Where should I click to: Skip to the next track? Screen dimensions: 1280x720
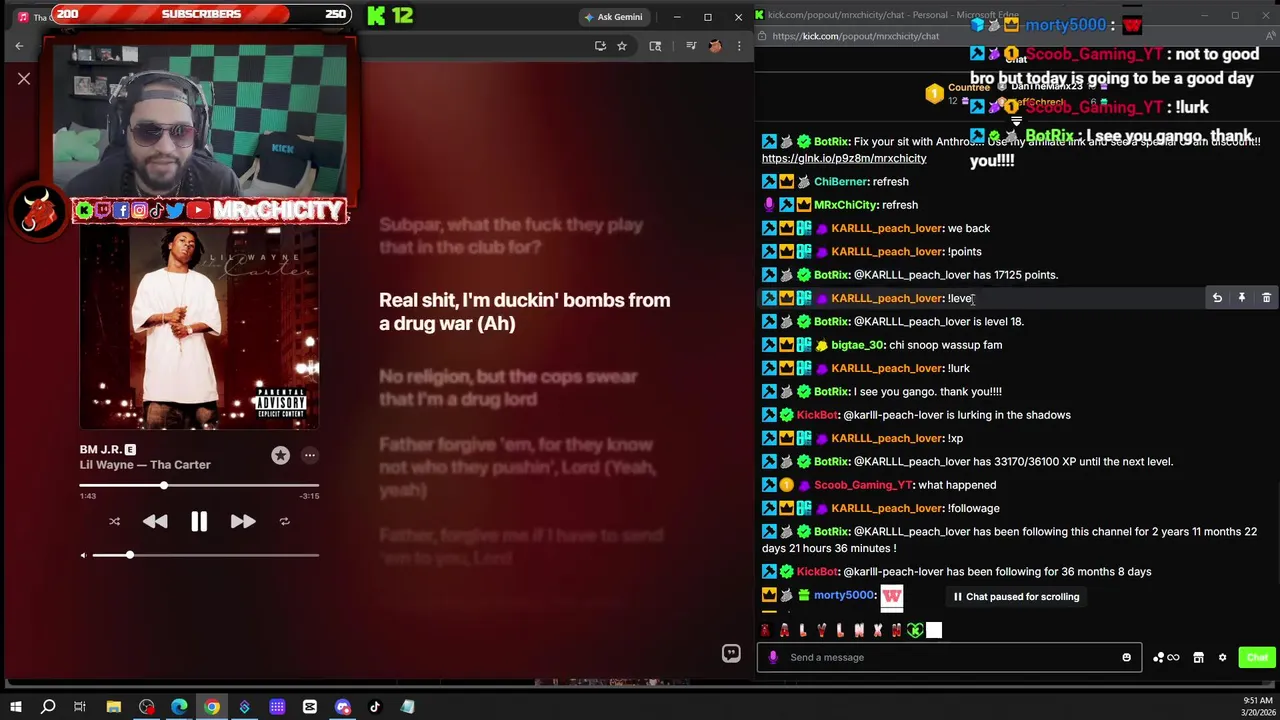pos(243,521)
